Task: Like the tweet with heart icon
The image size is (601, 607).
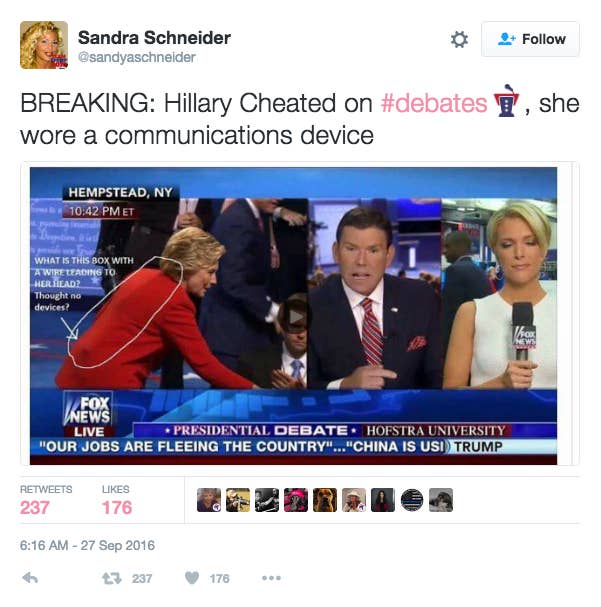Action: [x=192, y=578]
